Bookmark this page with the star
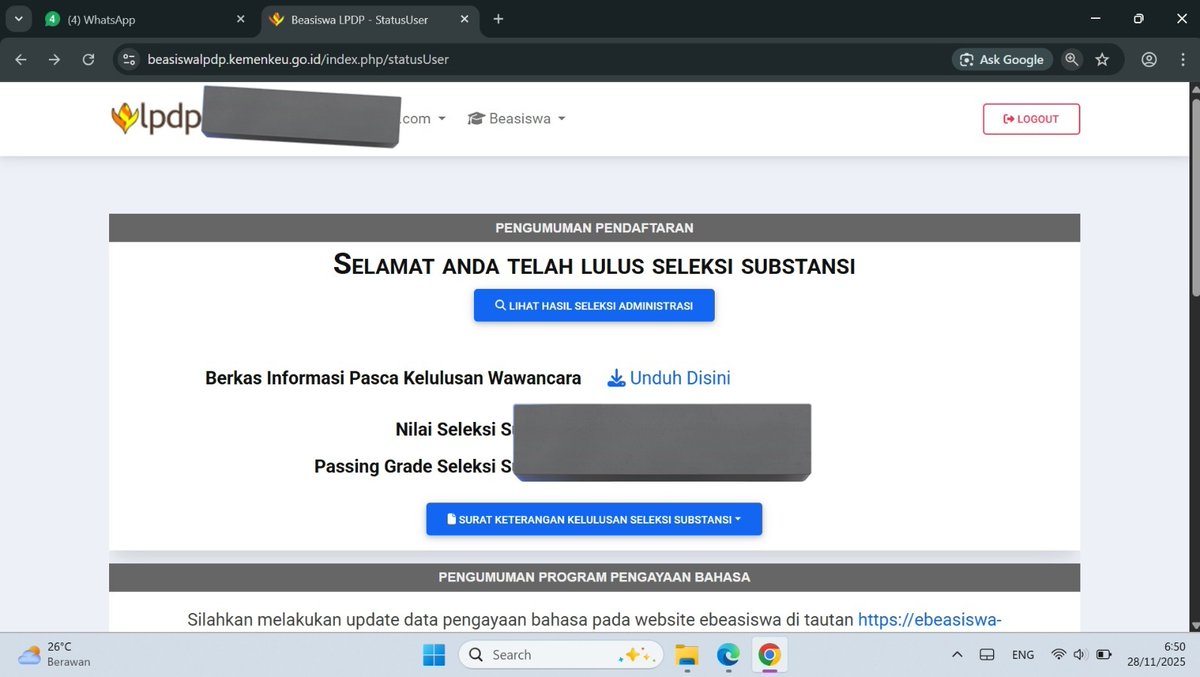1200x677 pixels. pos(1102,60)
